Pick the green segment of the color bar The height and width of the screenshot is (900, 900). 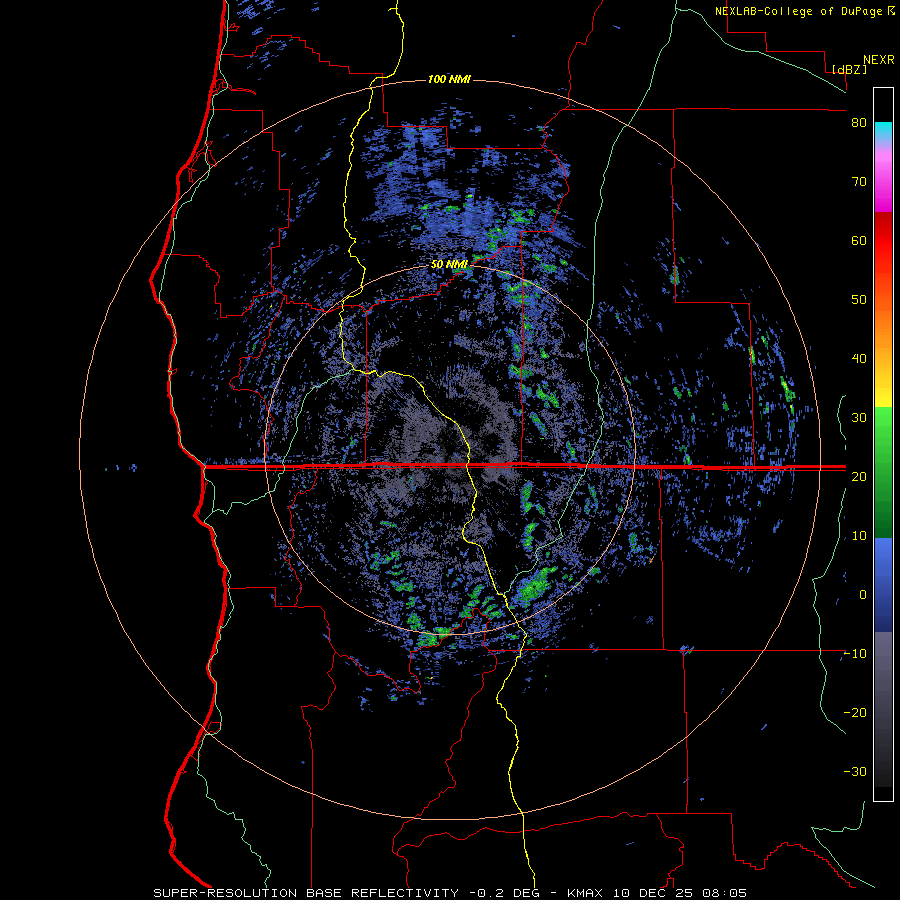click(x=883, y=472)
